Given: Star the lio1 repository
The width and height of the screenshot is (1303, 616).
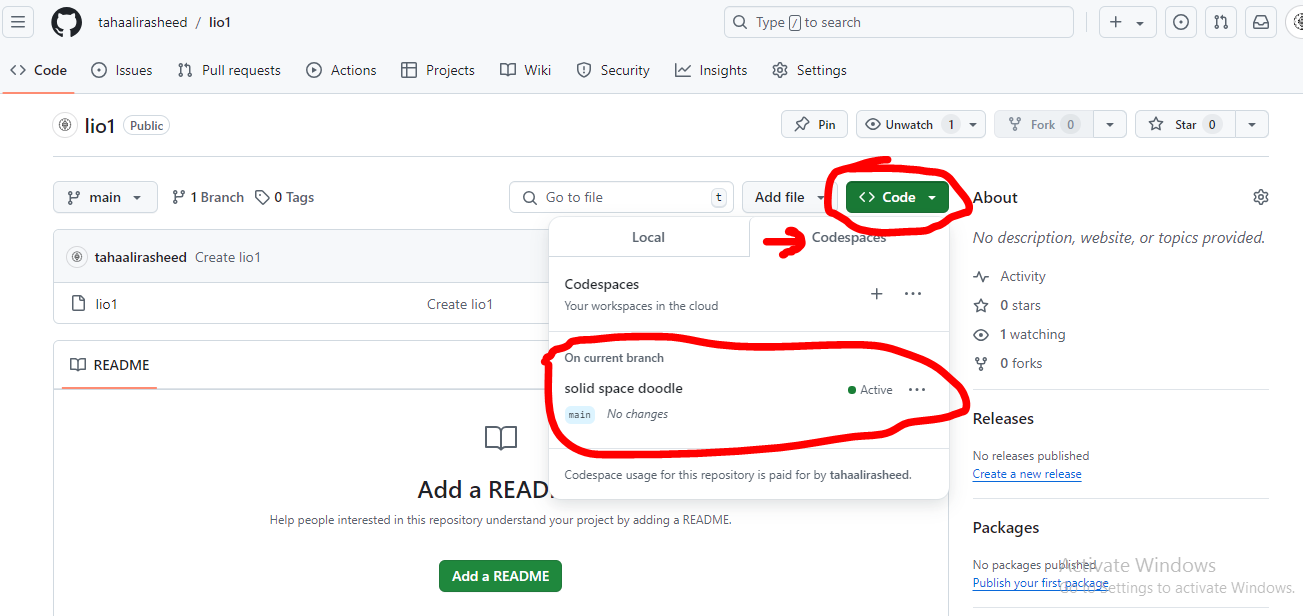Looking at the screenshot, I should [1185, 124].
